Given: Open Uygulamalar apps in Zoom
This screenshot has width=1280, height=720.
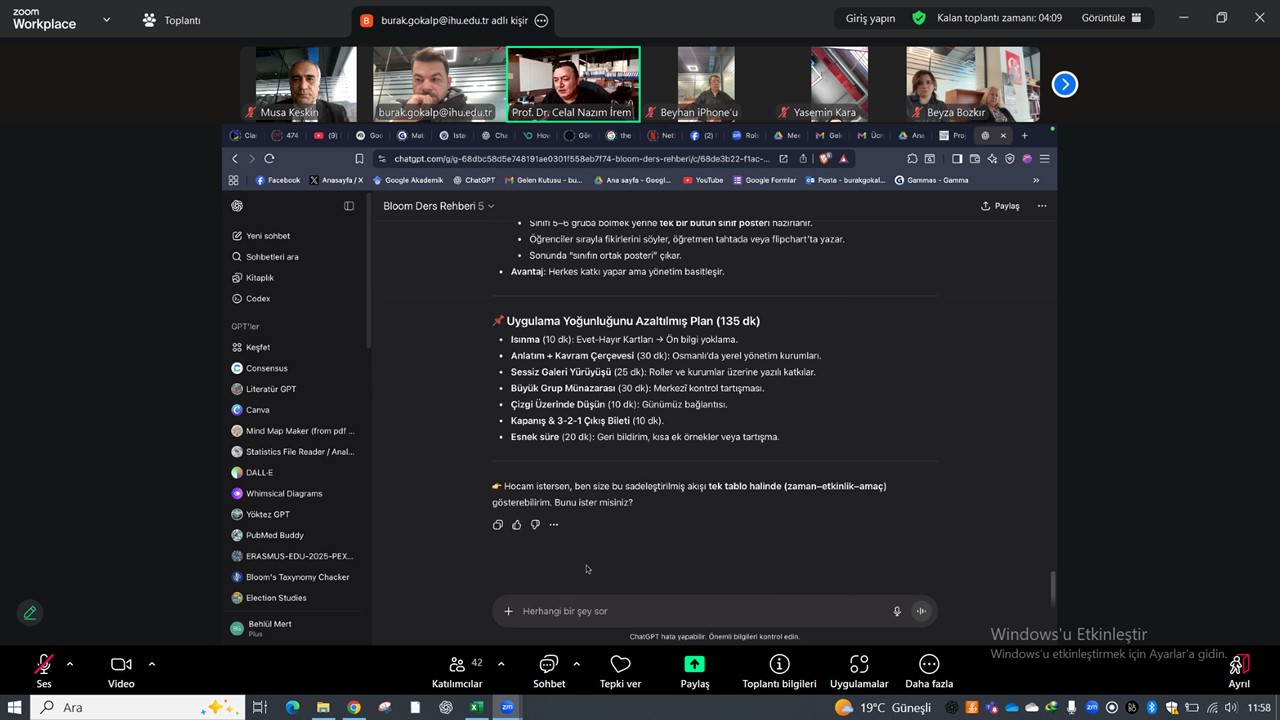Looking at the screenshot, I should 859,671.
